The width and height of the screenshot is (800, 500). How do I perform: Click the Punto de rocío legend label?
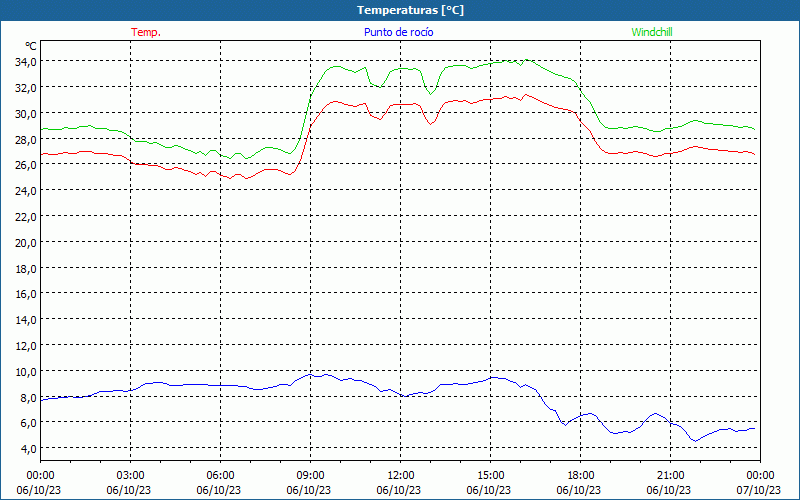[398, 32]
